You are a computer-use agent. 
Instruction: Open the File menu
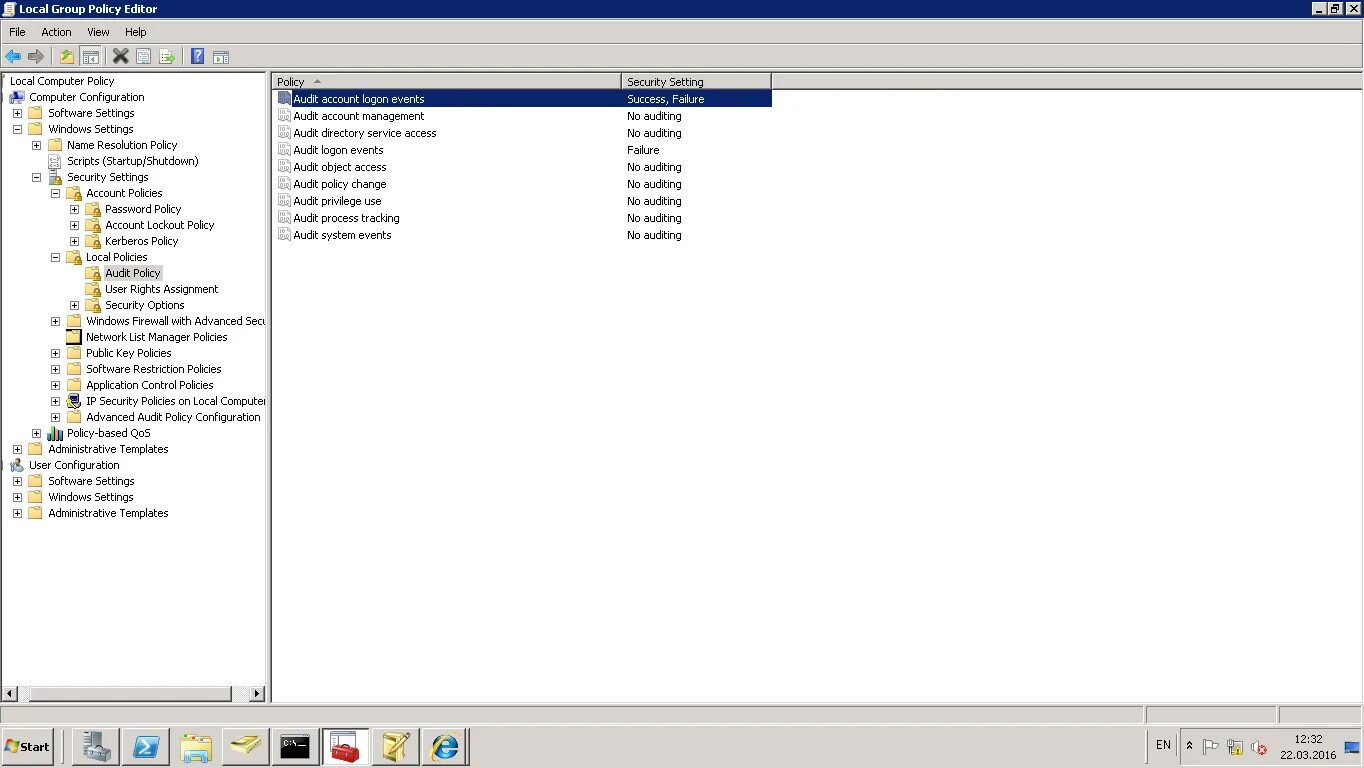tap(17, 32)
